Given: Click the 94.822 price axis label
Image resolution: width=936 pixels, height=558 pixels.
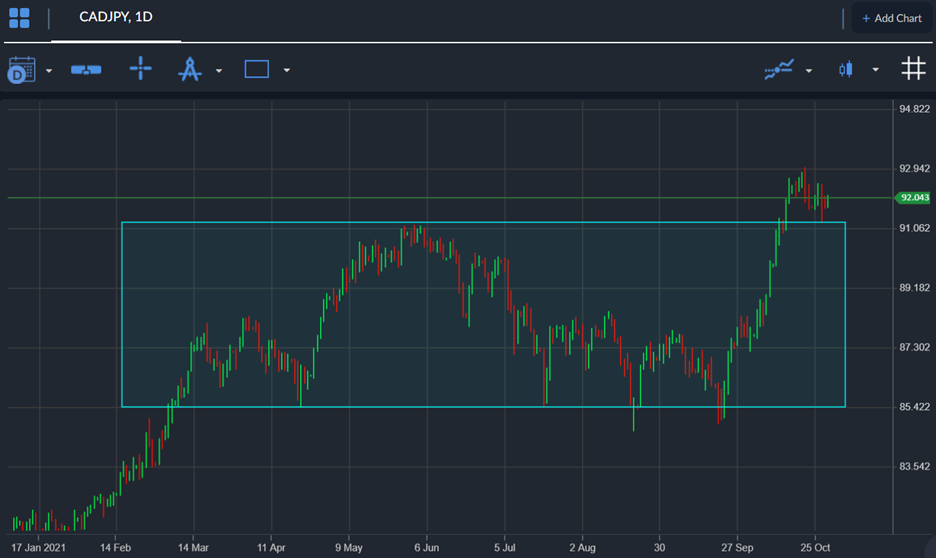Looking at the screenshot, I should tap(914, 109).
